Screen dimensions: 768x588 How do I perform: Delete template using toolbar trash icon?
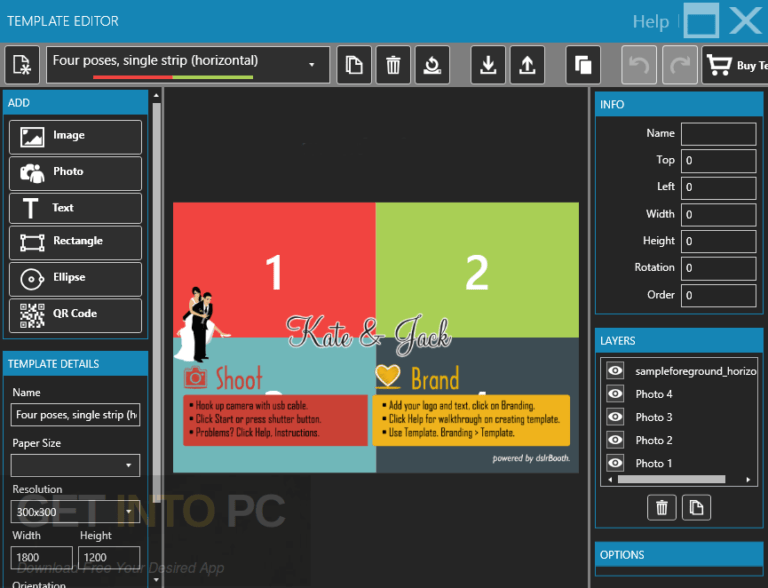393,65
